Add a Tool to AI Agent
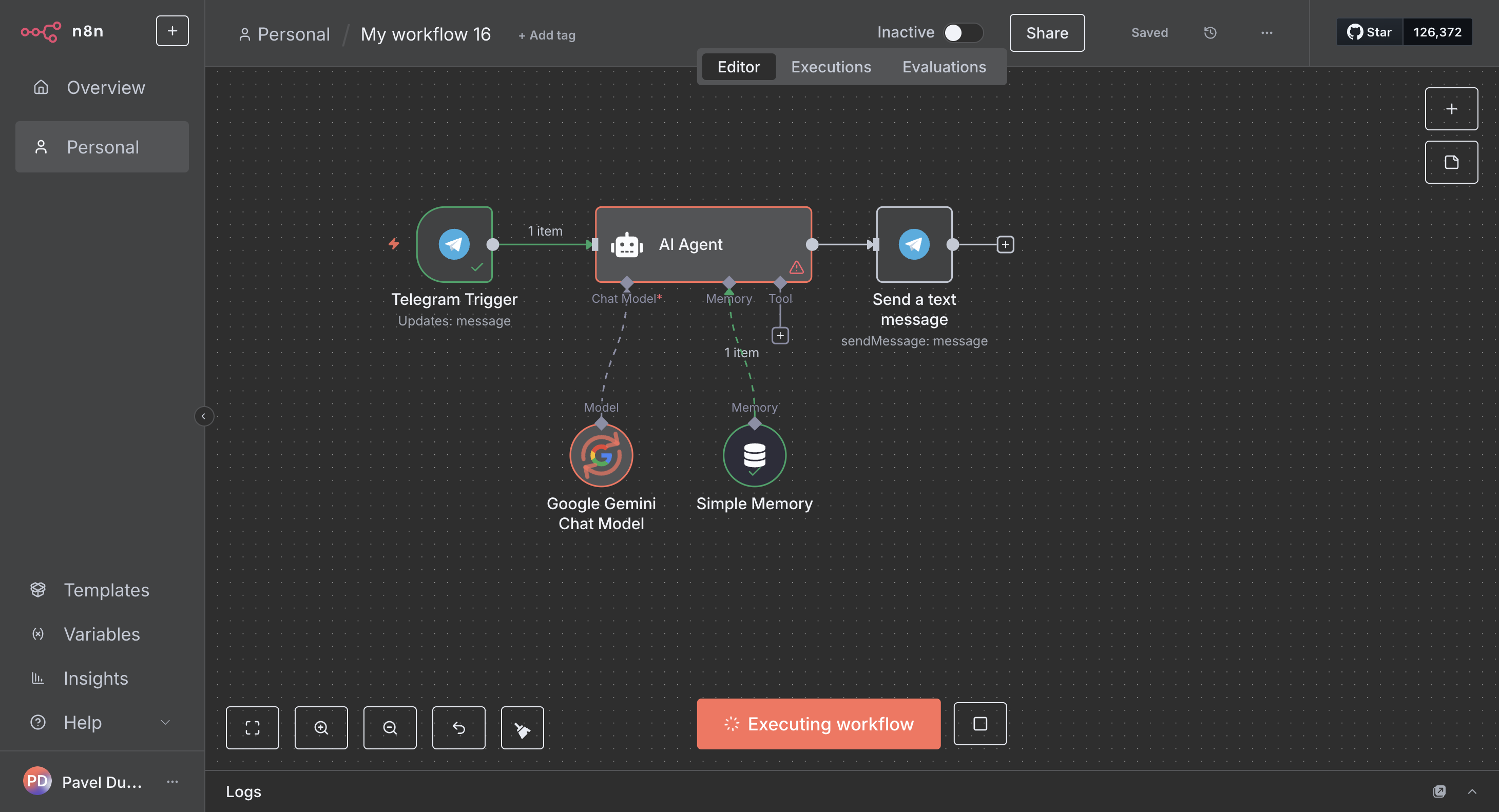The width and height of the screenshot is (1499, 812). point(780,336)
